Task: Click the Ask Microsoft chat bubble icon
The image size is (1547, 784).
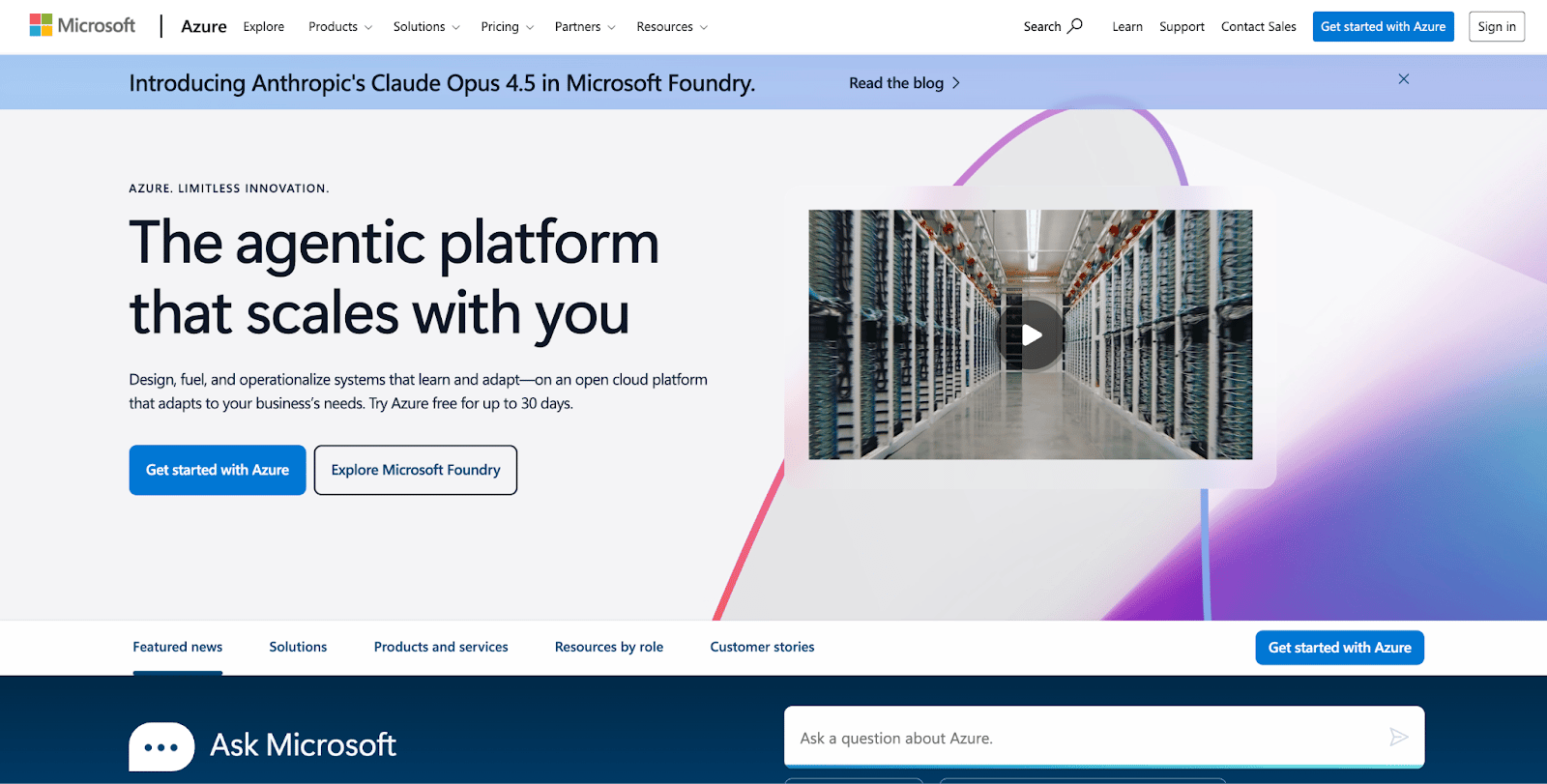Action: [x=161, y=746]
